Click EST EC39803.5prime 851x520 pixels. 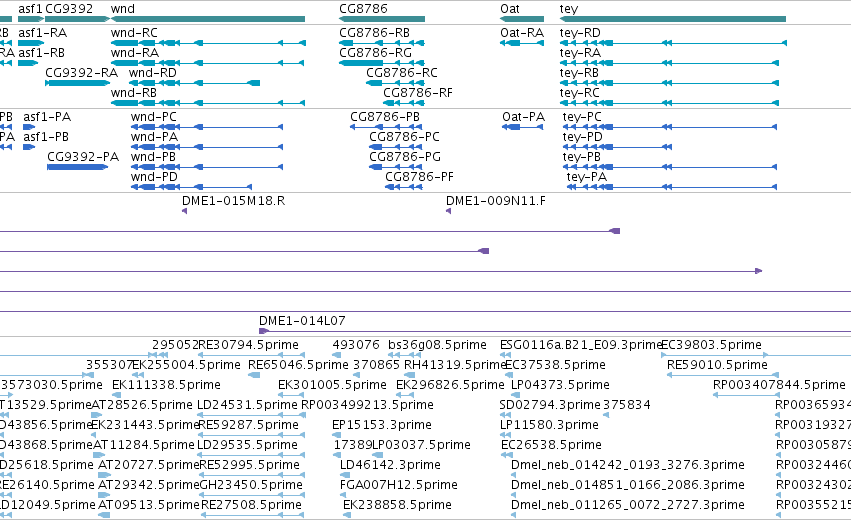pos(711,345)
